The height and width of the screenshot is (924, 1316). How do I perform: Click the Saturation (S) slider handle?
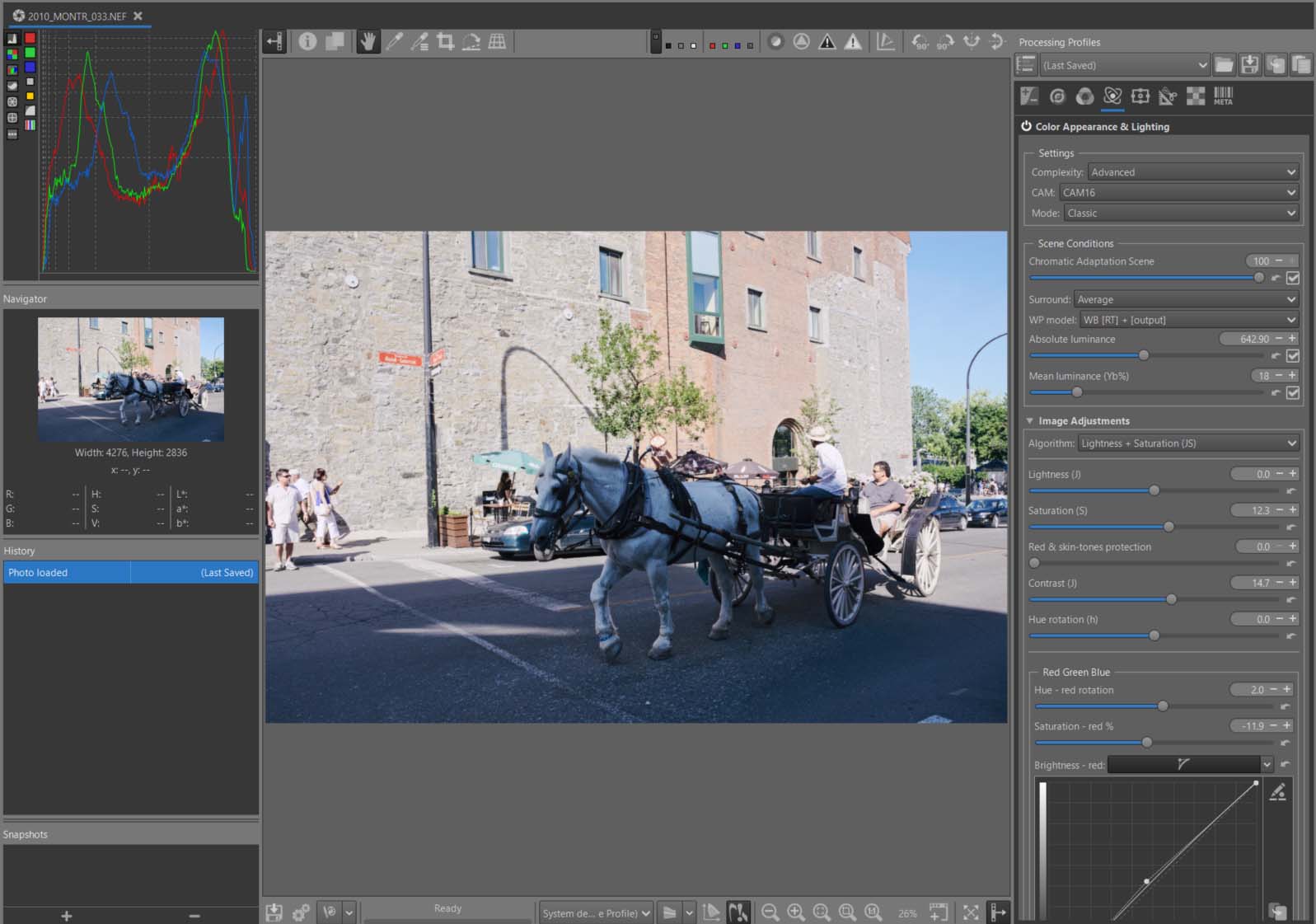(1168, 527)
